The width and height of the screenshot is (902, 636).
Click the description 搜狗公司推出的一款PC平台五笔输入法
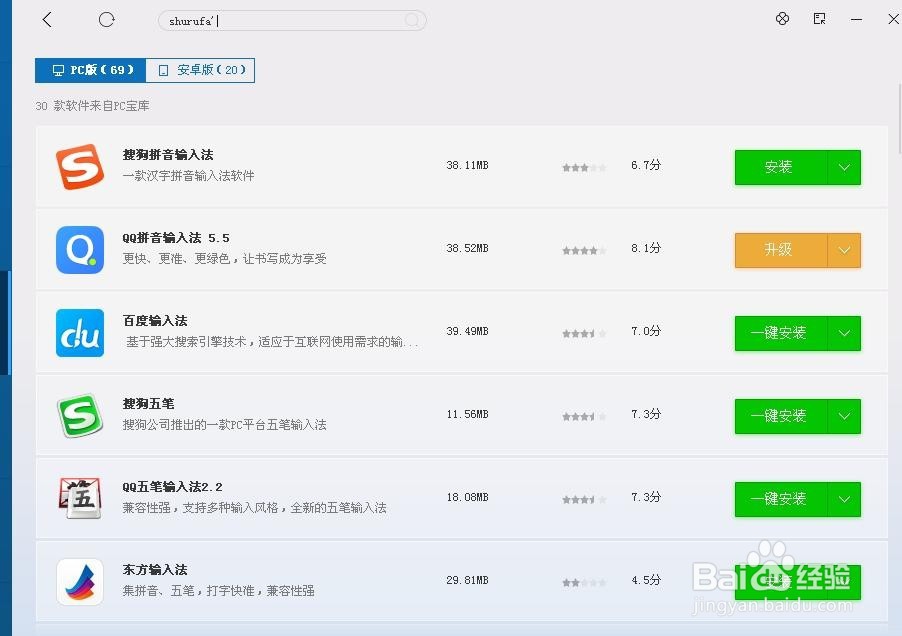[224, 424]
